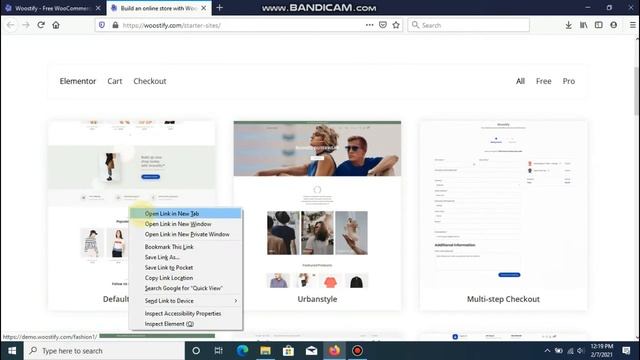Select 'Save Link to Pocket'
Viewport: 640px width, 360px height.
186,267
